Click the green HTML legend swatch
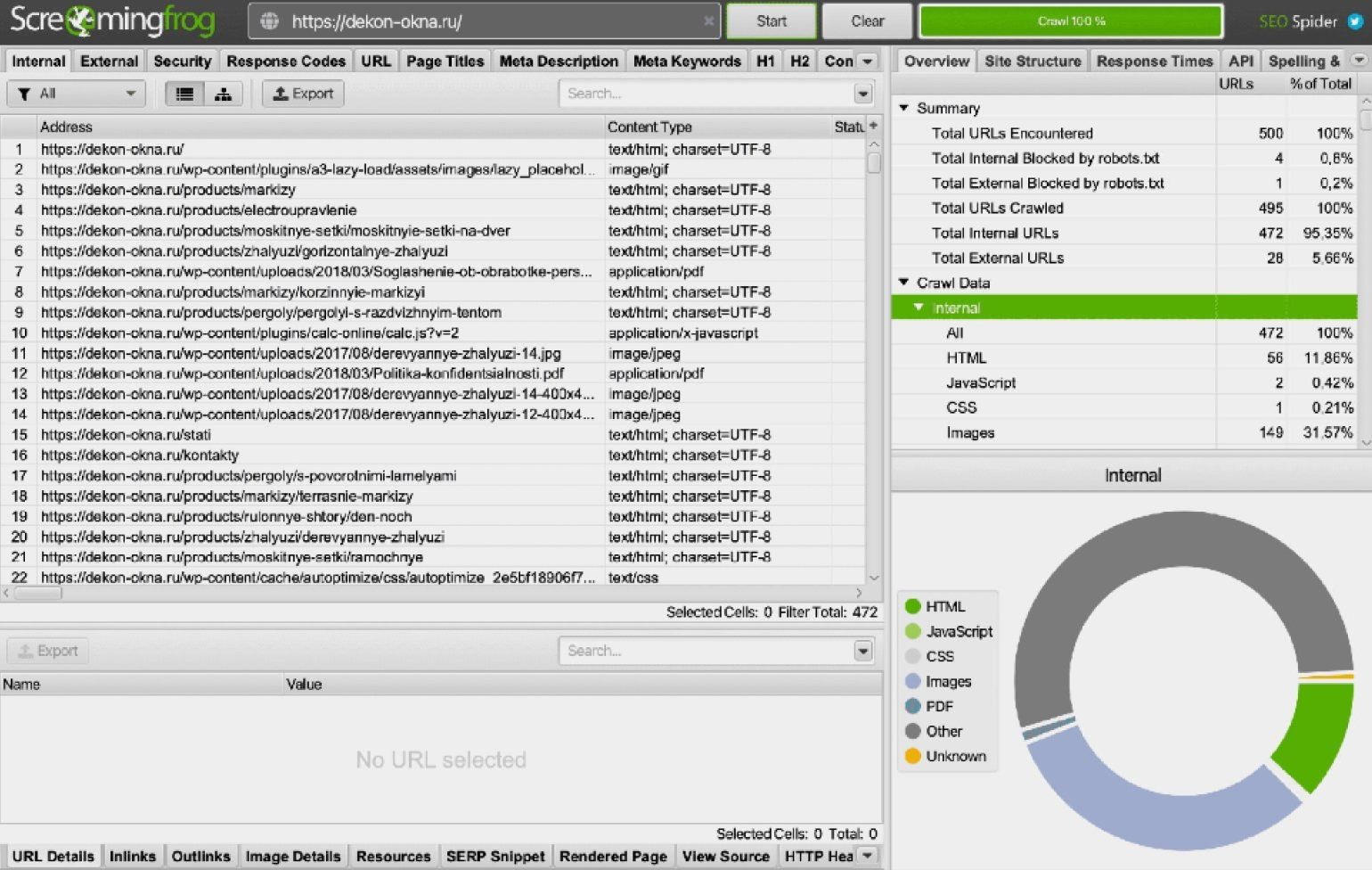This screenshot has height=870, width=1372. click(912, 606)
